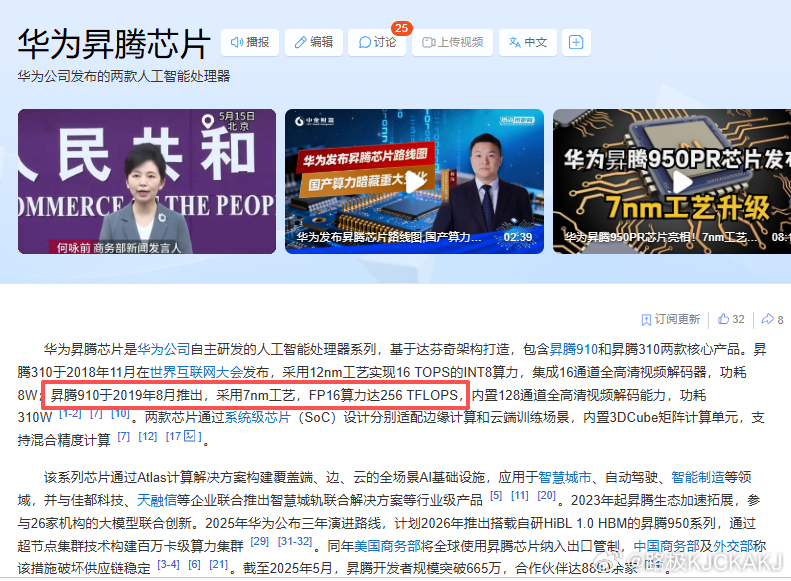The image size is (791, 581).
Task: Open citation reference [10]
Action: click(x=120, y=414)
